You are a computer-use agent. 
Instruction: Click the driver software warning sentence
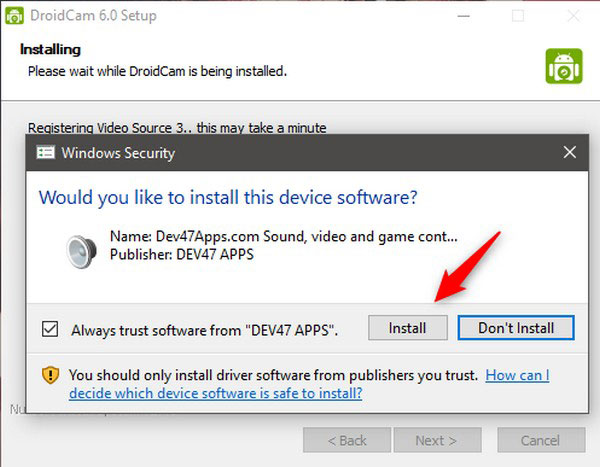pos(274,375)
